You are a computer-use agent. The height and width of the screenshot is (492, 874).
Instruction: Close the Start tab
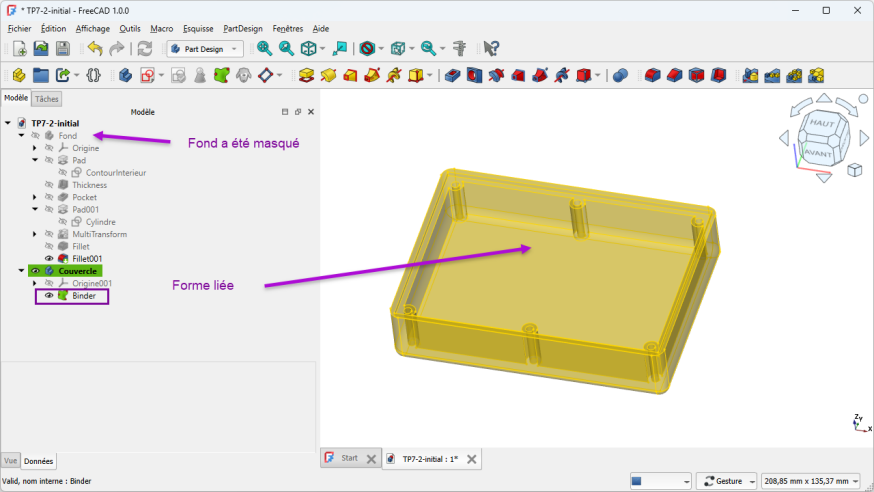click(371, 459)
